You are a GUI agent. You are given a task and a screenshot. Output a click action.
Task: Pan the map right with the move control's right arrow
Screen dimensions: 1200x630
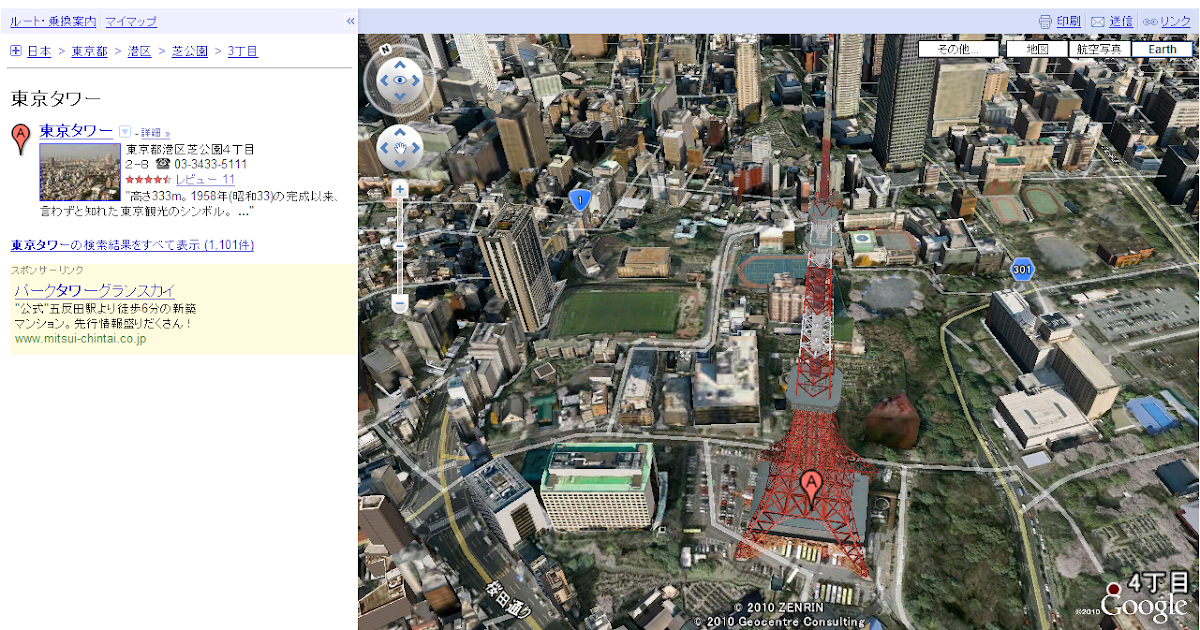[x=416, y=149]
